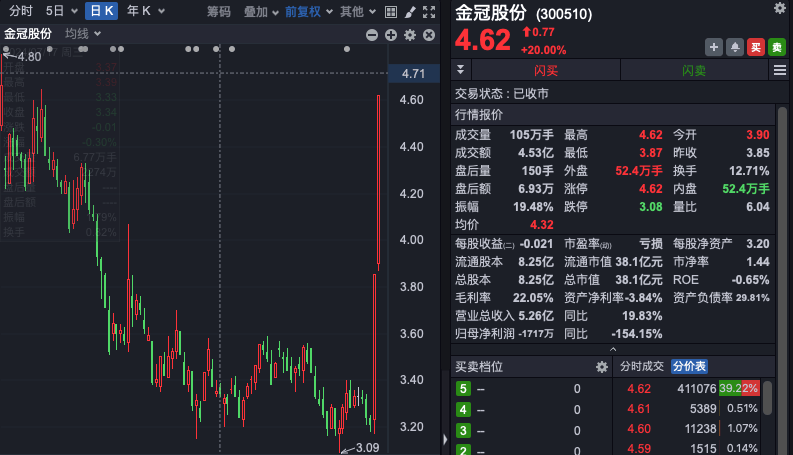The width and height of the screenshot is (793, 455).
Task: Expand chart to fullscreen
Action: [x=429, y=12]
